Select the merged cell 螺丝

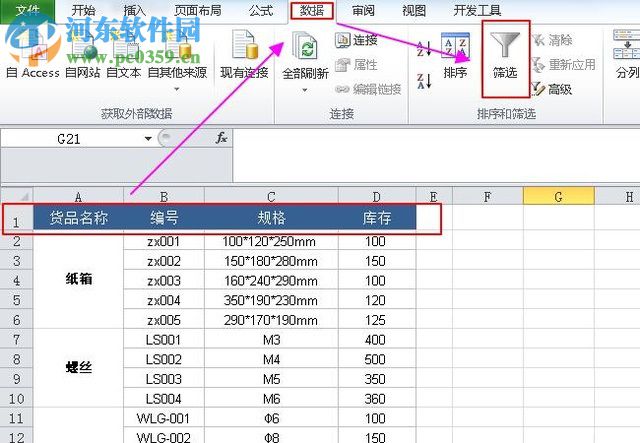tap(78, 368)
